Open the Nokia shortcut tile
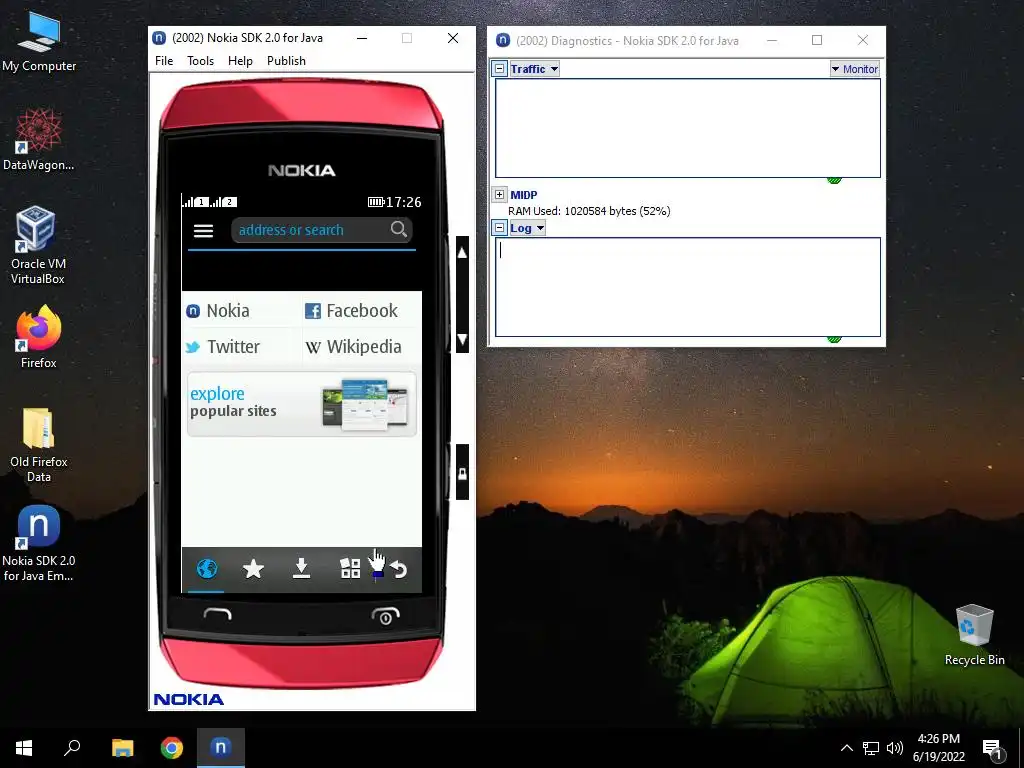The height and width of the screenshot is (768, 1024). (x=241, y=310)
